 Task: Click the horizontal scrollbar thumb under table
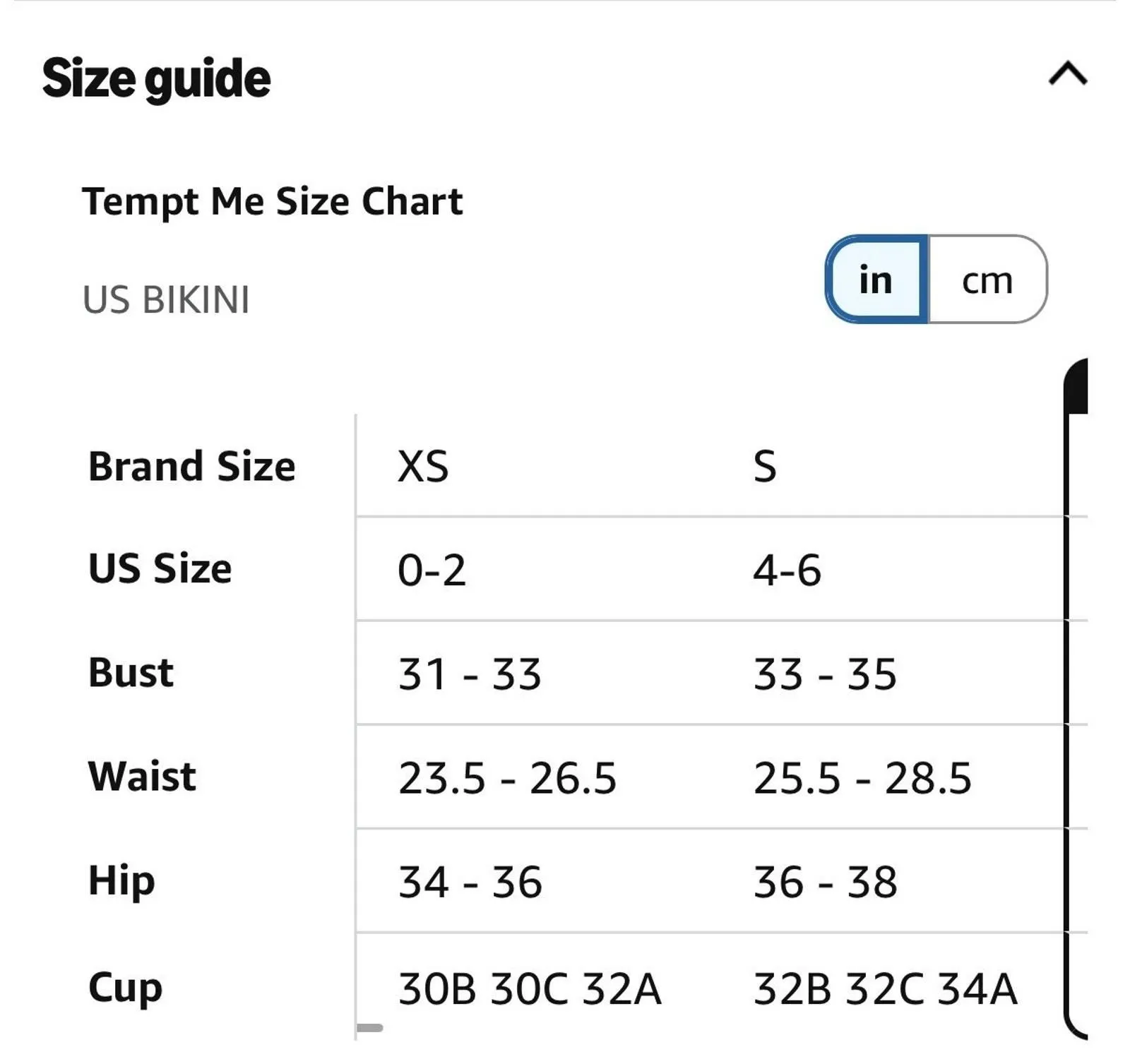pyautogui.click(x=369, y=1028)
